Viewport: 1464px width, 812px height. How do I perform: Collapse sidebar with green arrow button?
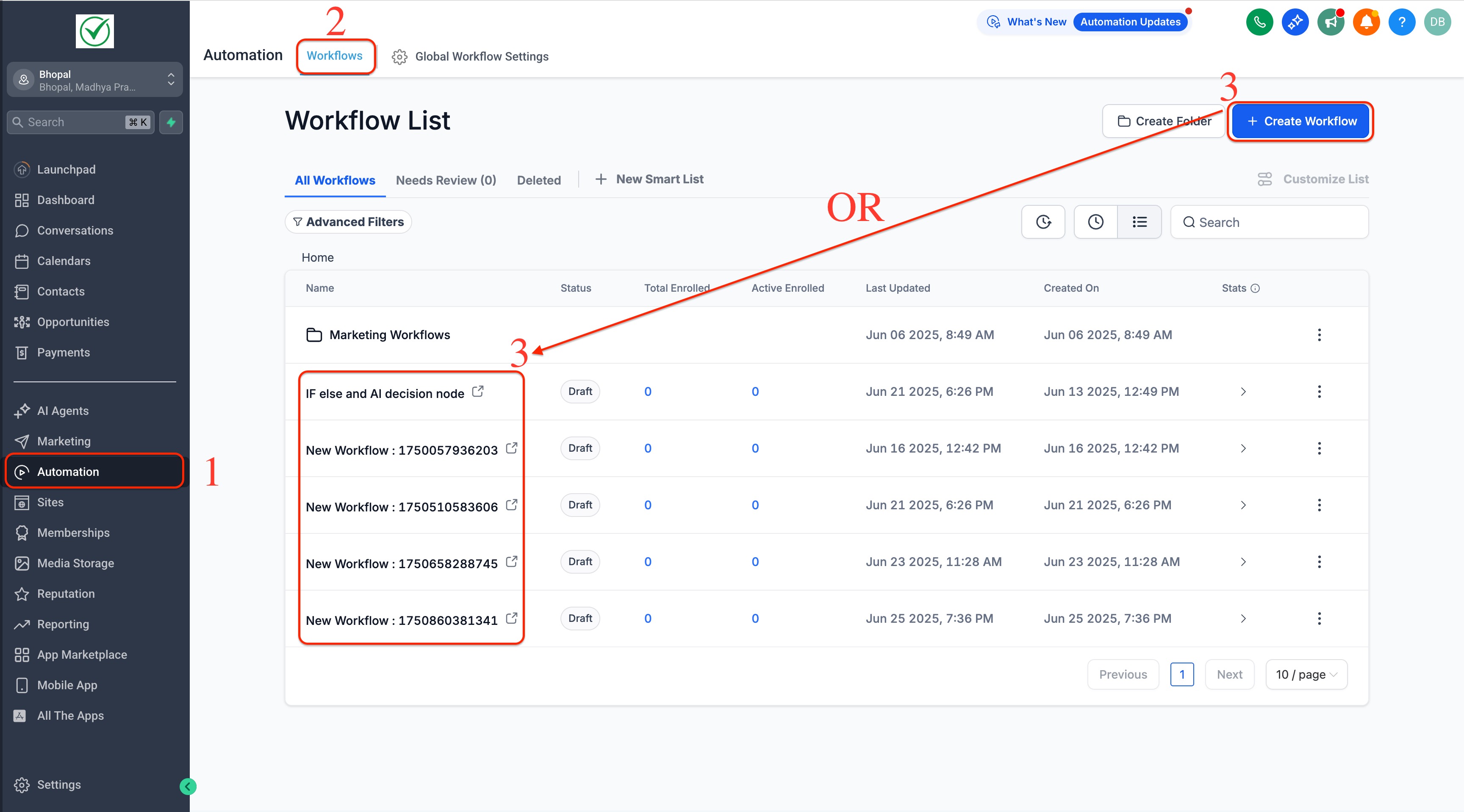click(x=188, y=787)
